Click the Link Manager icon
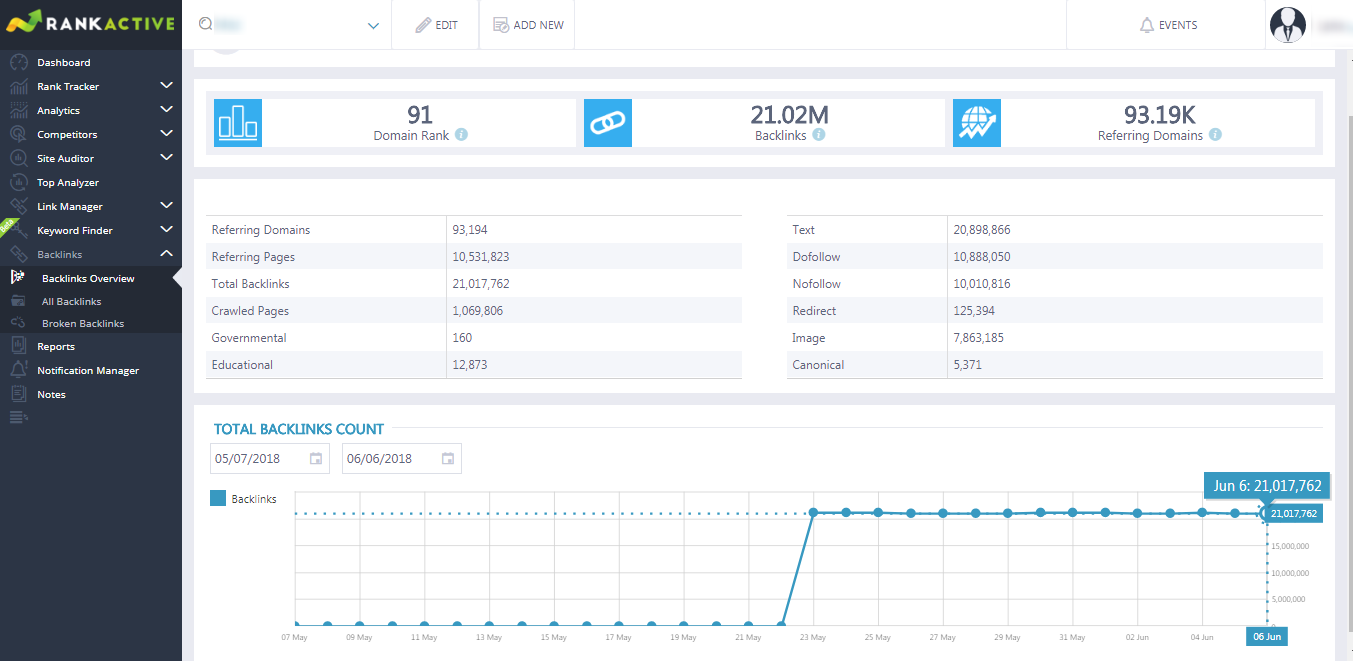Viewport: 1353px width, 661px height. click(18, 206)
